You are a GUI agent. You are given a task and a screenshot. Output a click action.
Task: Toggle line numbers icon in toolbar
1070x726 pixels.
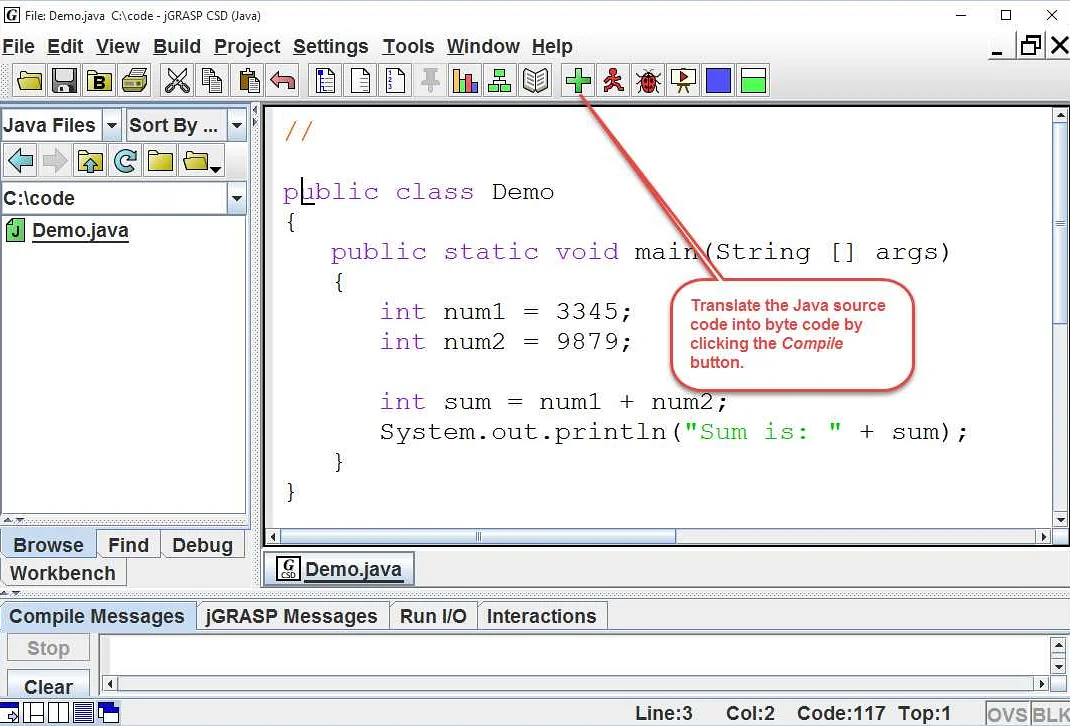[395, 80]
